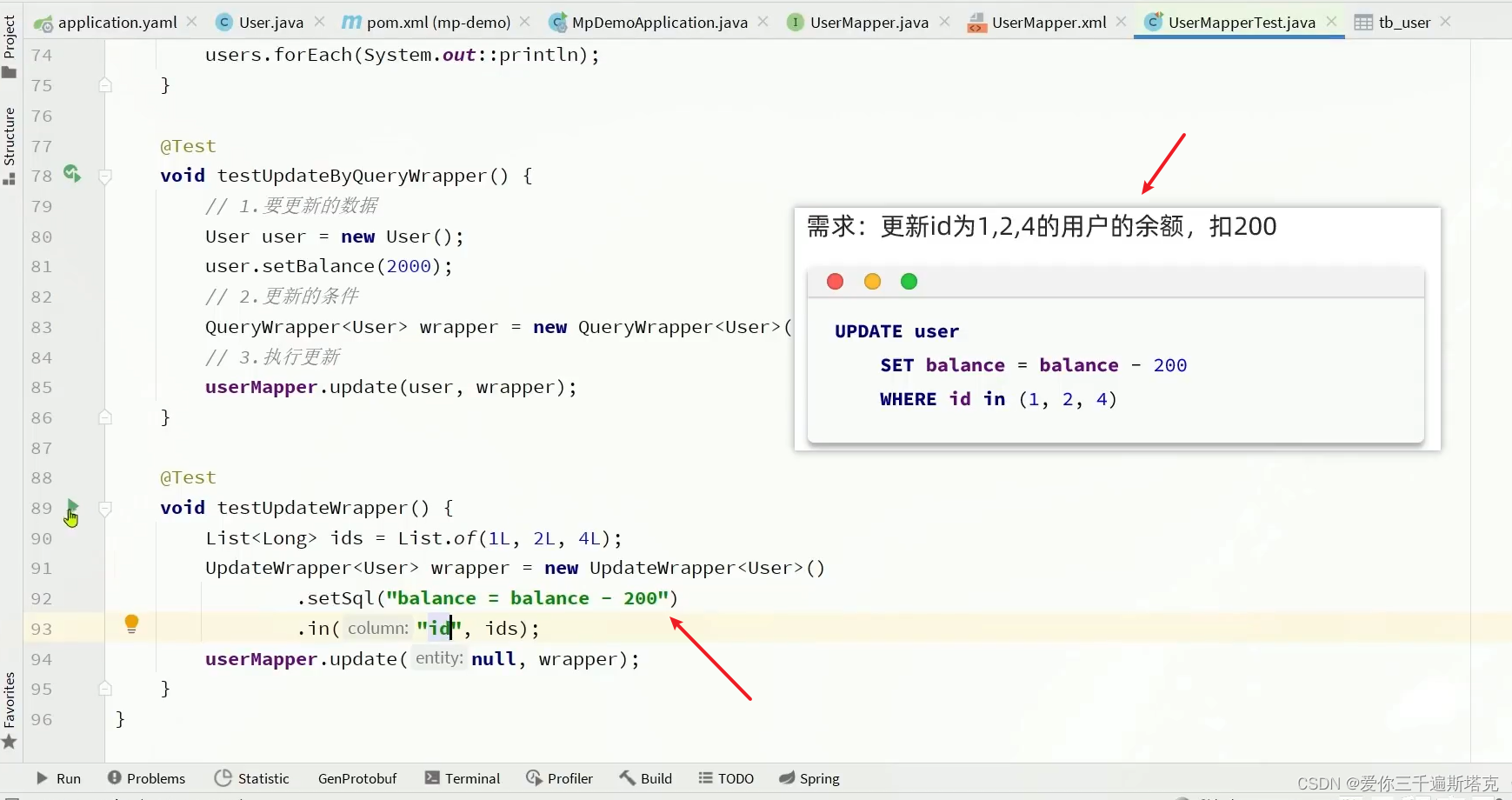
Task: Open the Project tool window
Action: pos(10,45)
